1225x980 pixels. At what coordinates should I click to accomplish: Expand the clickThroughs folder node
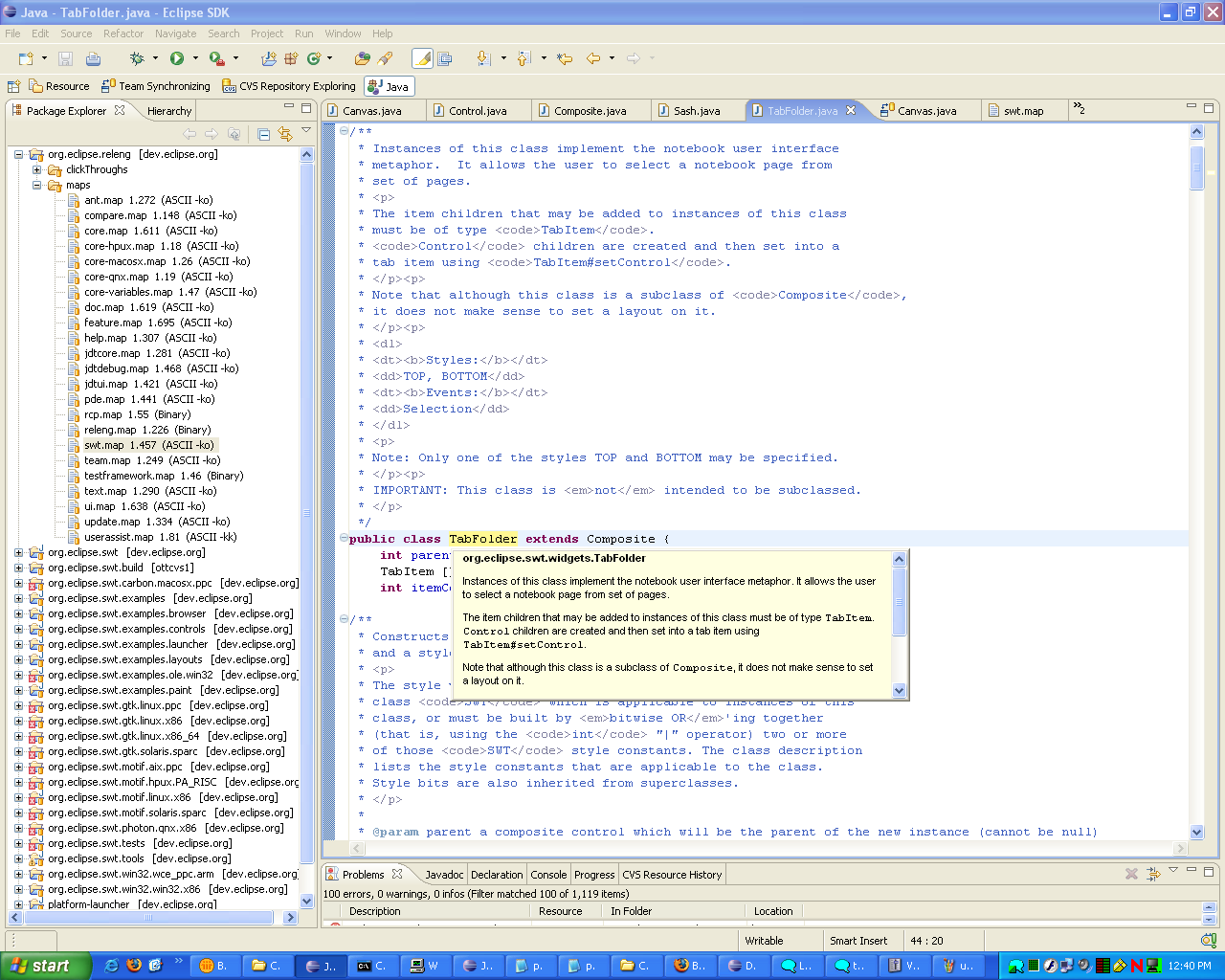36,170
